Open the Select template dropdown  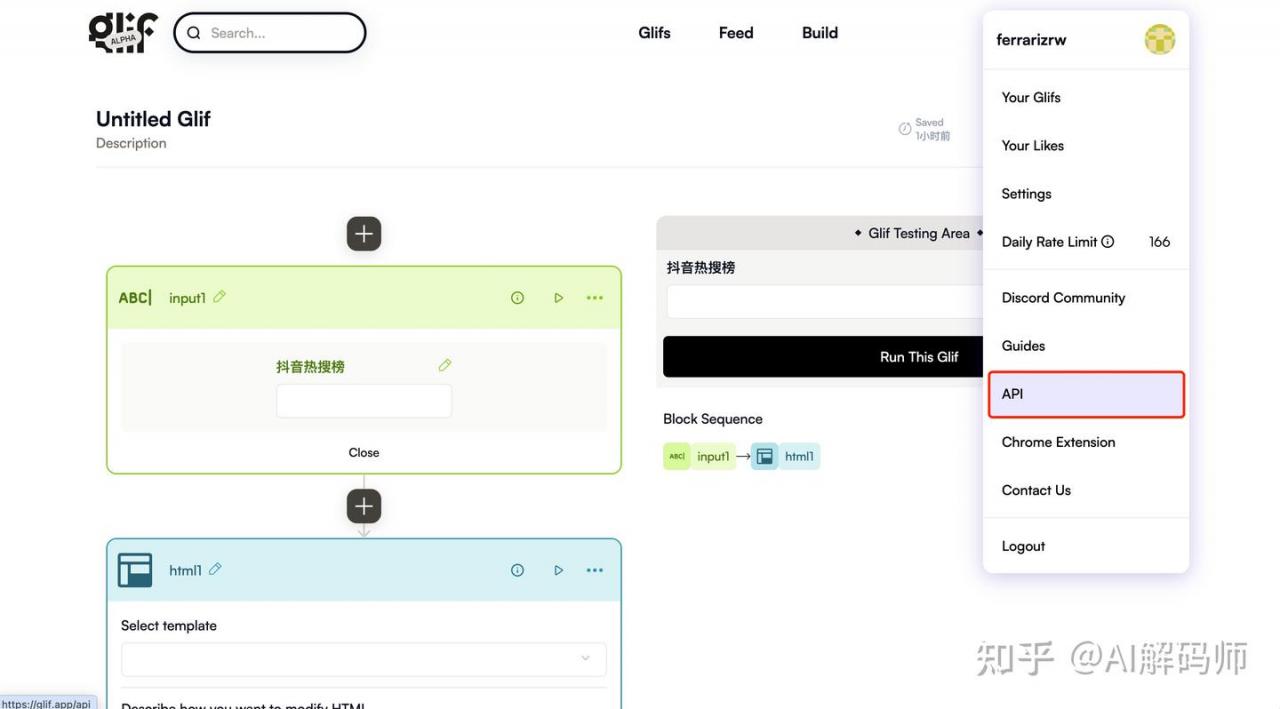[364, 659]
